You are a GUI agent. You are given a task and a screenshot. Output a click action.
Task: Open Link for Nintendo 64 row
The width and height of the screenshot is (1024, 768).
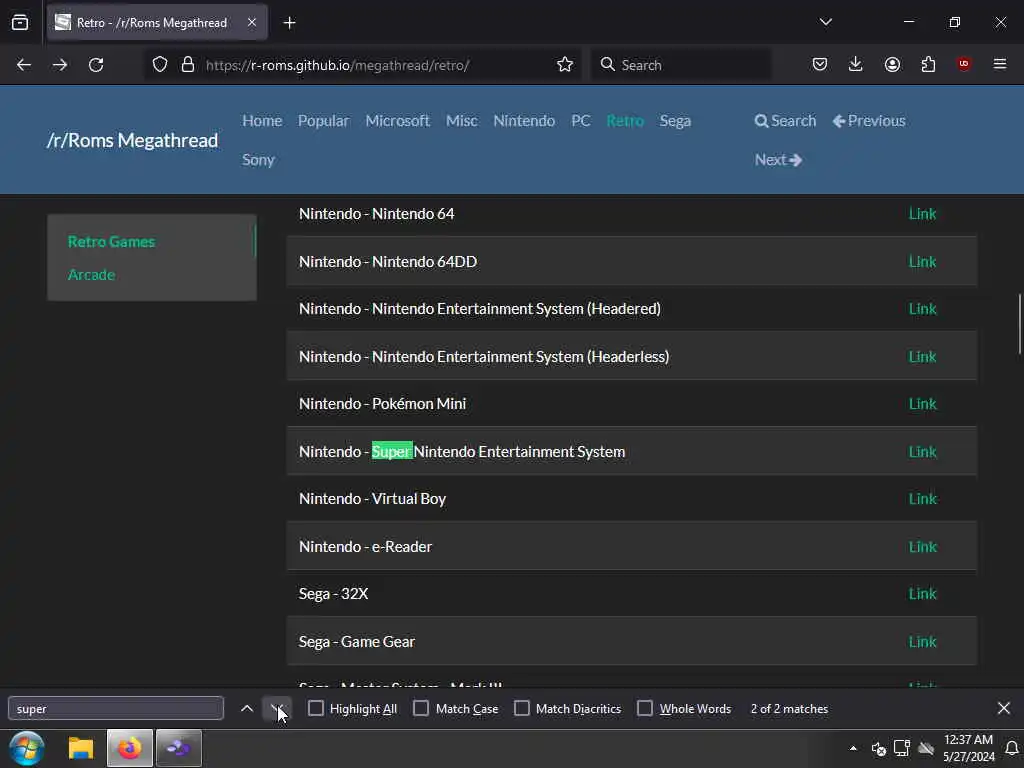coord(922,214)
